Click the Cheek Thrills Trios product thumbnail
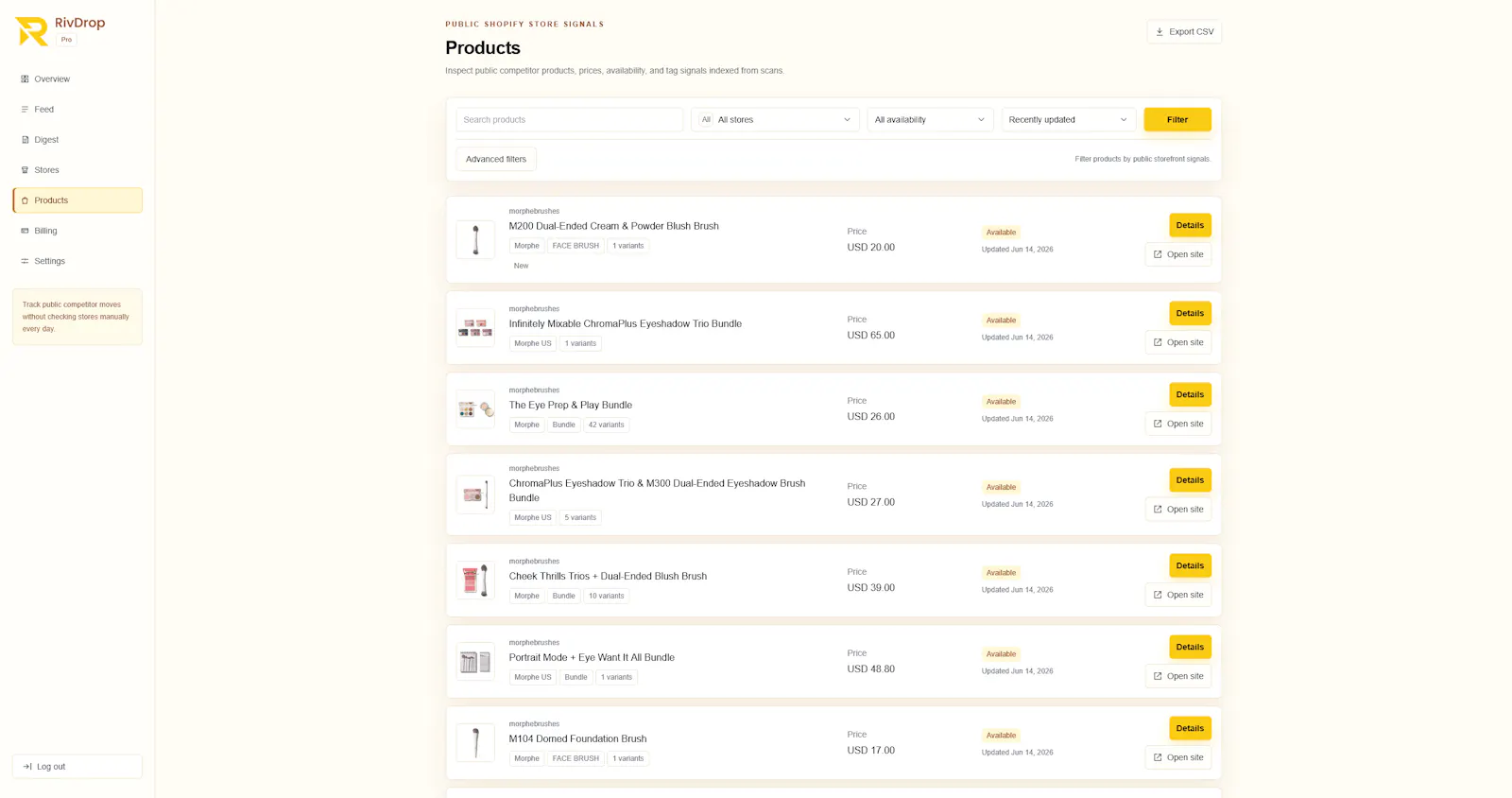Image resolution: width=1512 pixels, height=798 pixels. click(475, 581)
